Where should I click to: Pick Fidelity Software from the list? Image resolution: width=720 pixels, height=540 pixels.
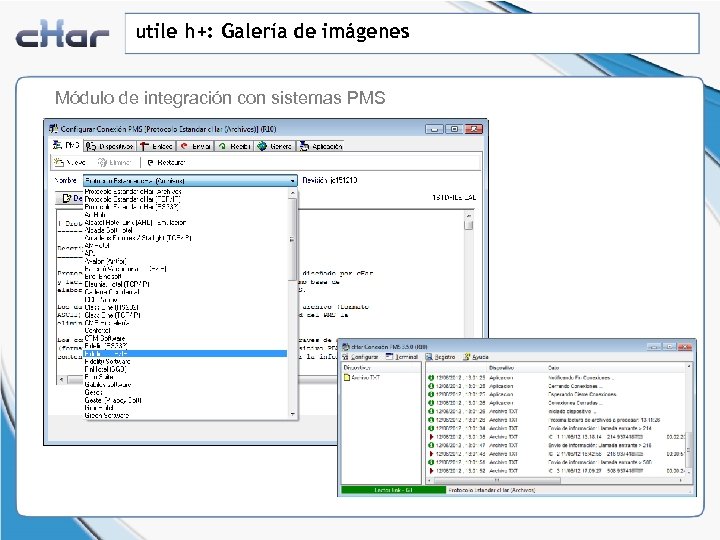[x=107, y=362]
